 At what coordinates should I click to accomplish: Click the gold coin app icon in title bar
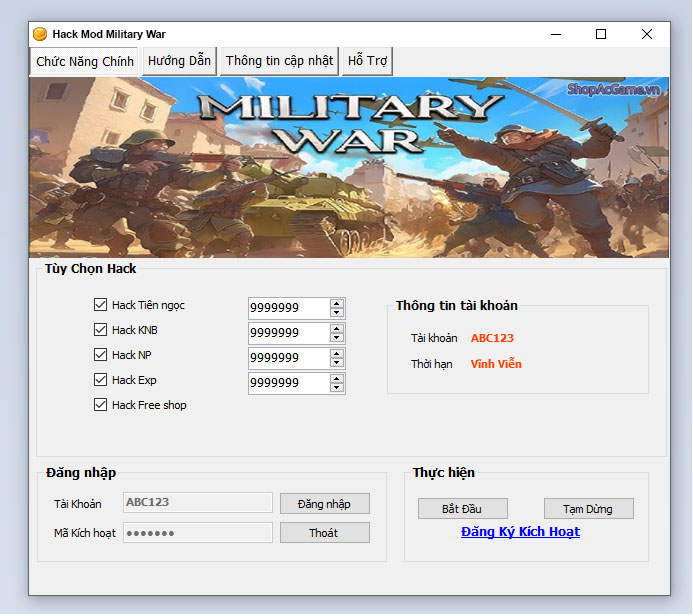coord(40,34)
